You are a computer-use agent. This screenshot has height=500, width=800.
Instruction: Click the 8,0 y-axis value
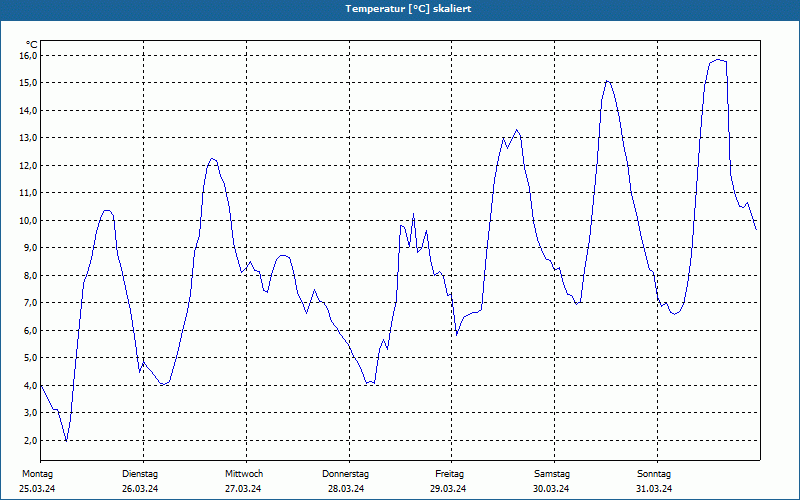(x=31, y=276)
